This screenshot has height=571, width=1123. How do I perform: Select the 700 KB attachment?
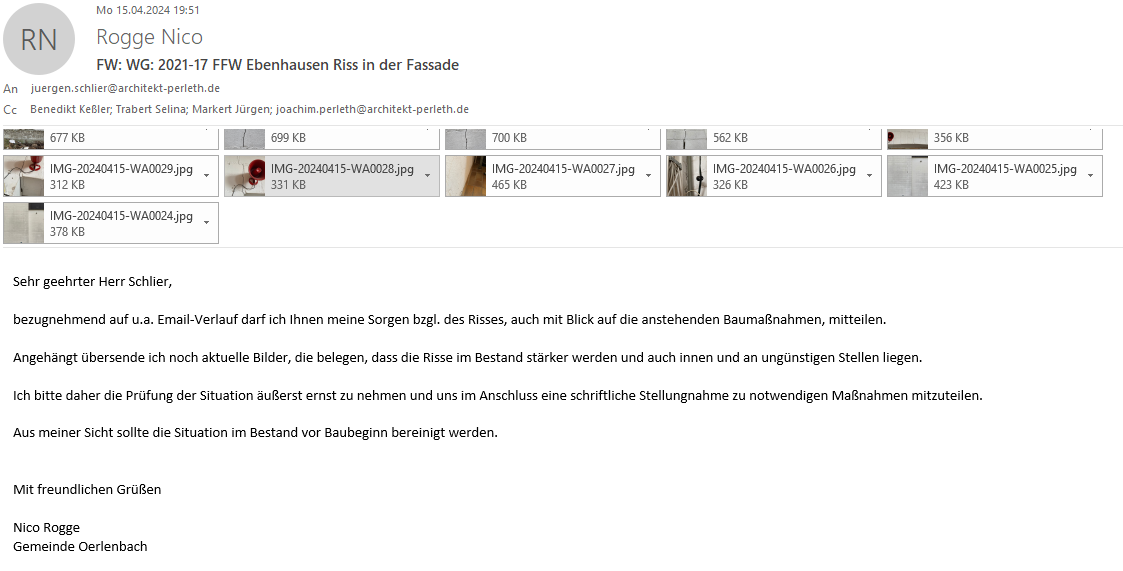click(553, 138)
